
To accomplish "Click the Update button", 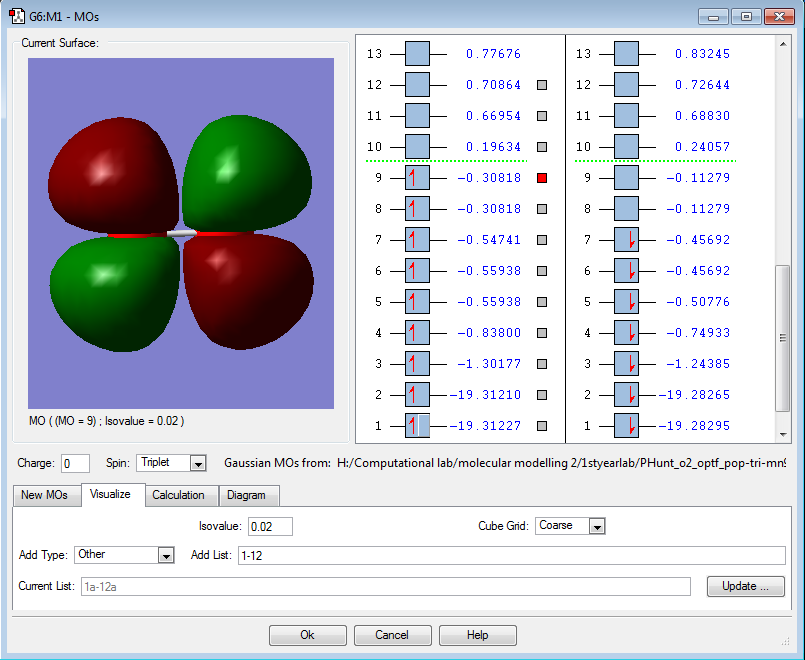I will tap(745, 586).
